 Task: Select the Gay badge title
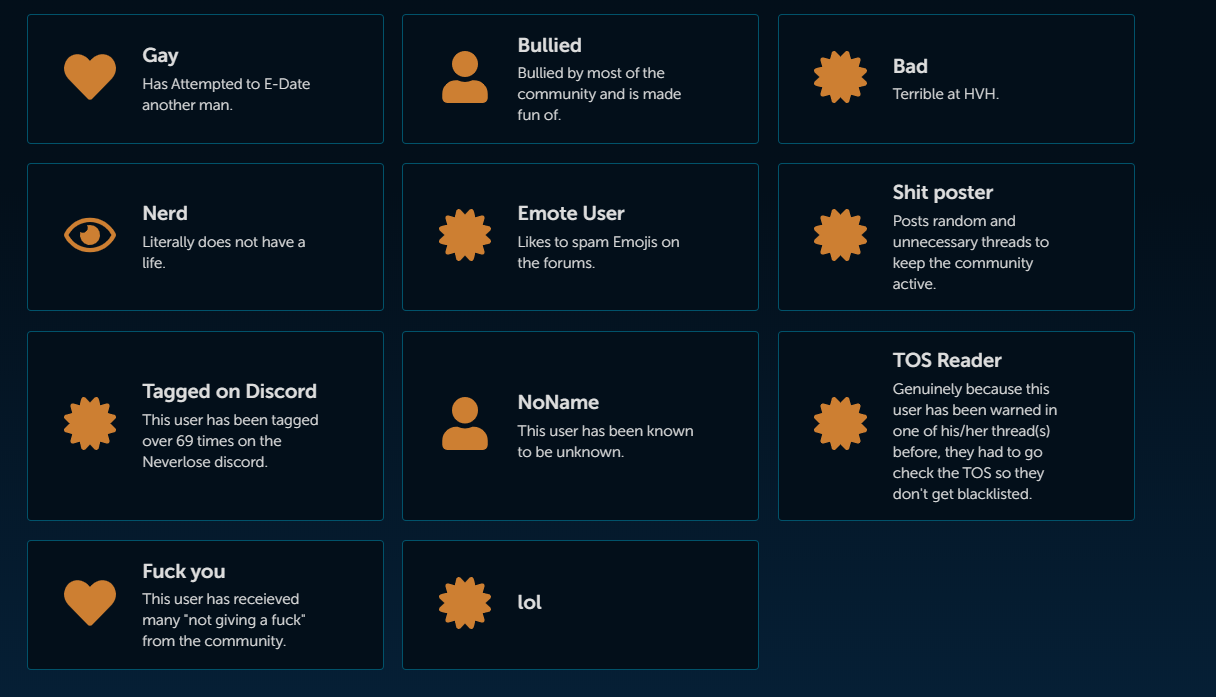pos(160,56)
